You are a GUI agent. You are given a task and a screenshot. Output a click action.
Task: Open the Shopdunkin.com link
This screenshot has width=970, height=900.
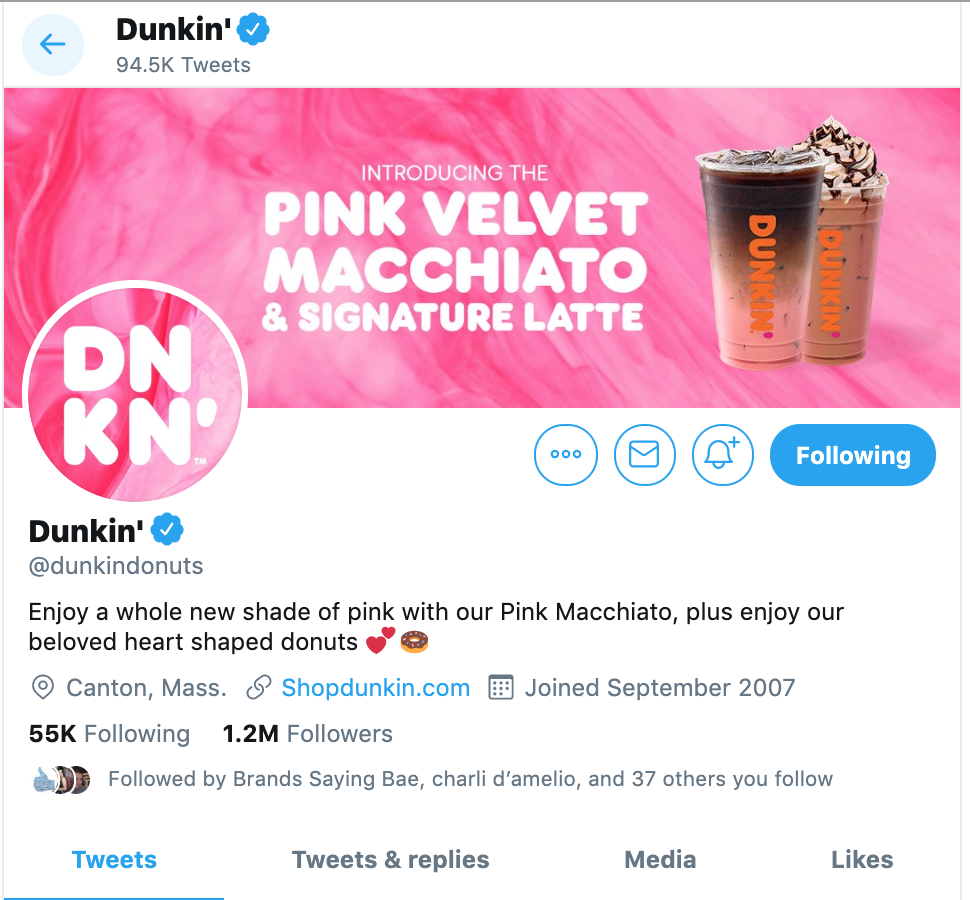pos(376,688)
